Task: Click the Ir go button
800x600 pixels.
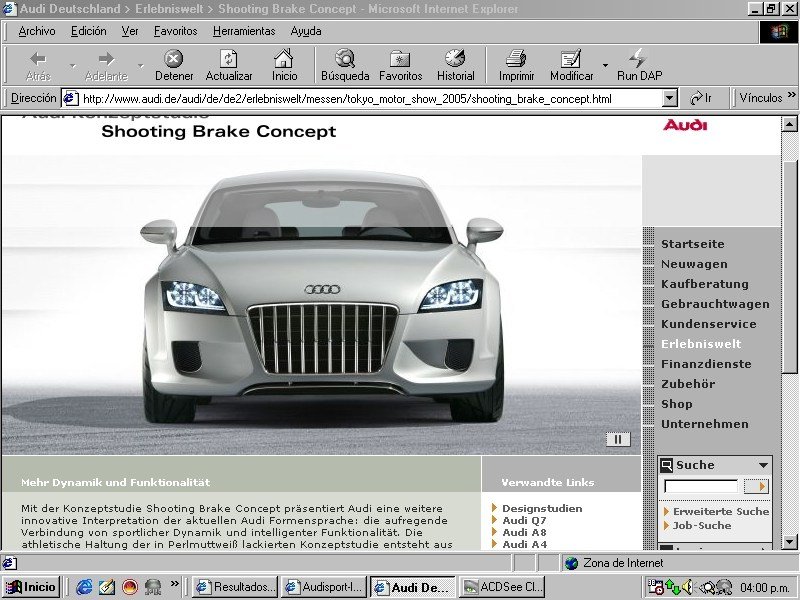Action: [701, 98]
